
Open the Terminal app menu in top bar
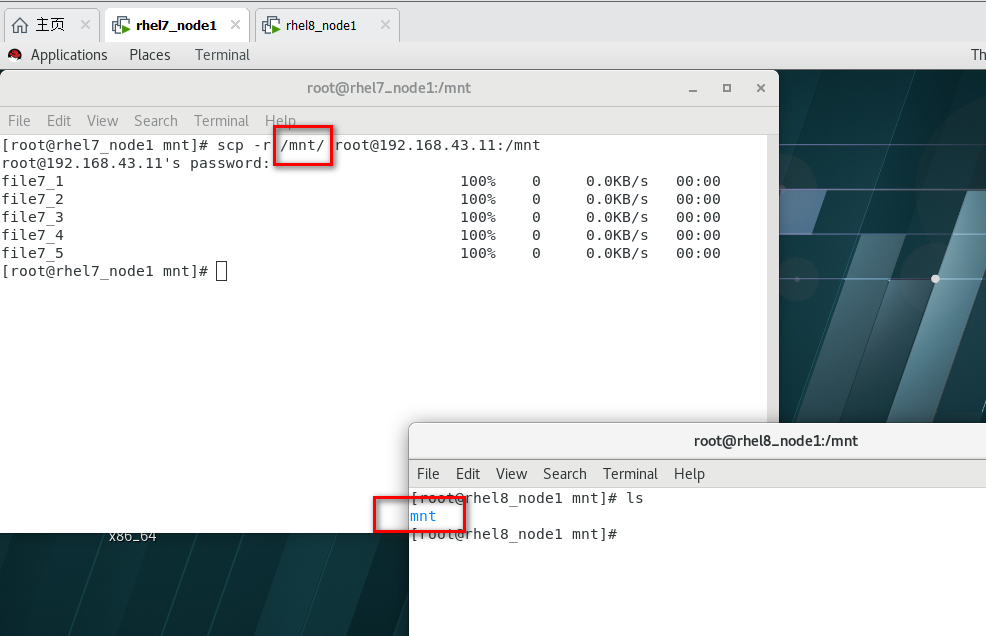[x=222, y=55]
